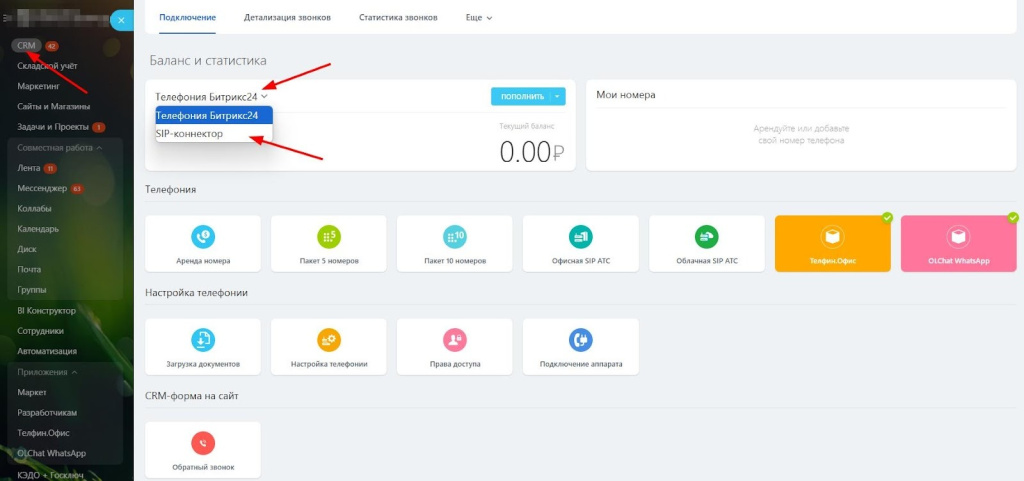Viewport: 1024px width, 481px height.
Task: Open CRM in the left sidebar
Action: click(27, 46)
